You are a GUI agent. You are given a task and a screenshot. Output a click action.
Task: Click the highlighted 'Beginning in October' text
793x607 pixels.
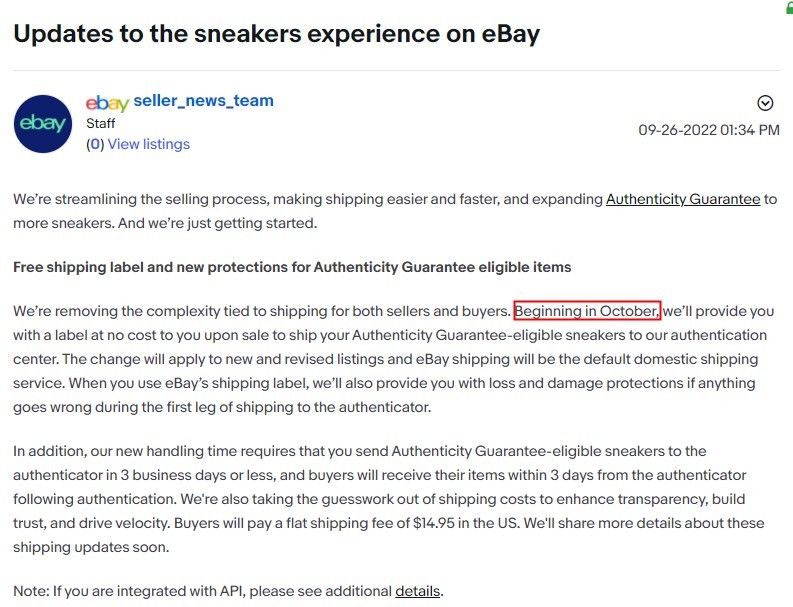click(587, 311)
